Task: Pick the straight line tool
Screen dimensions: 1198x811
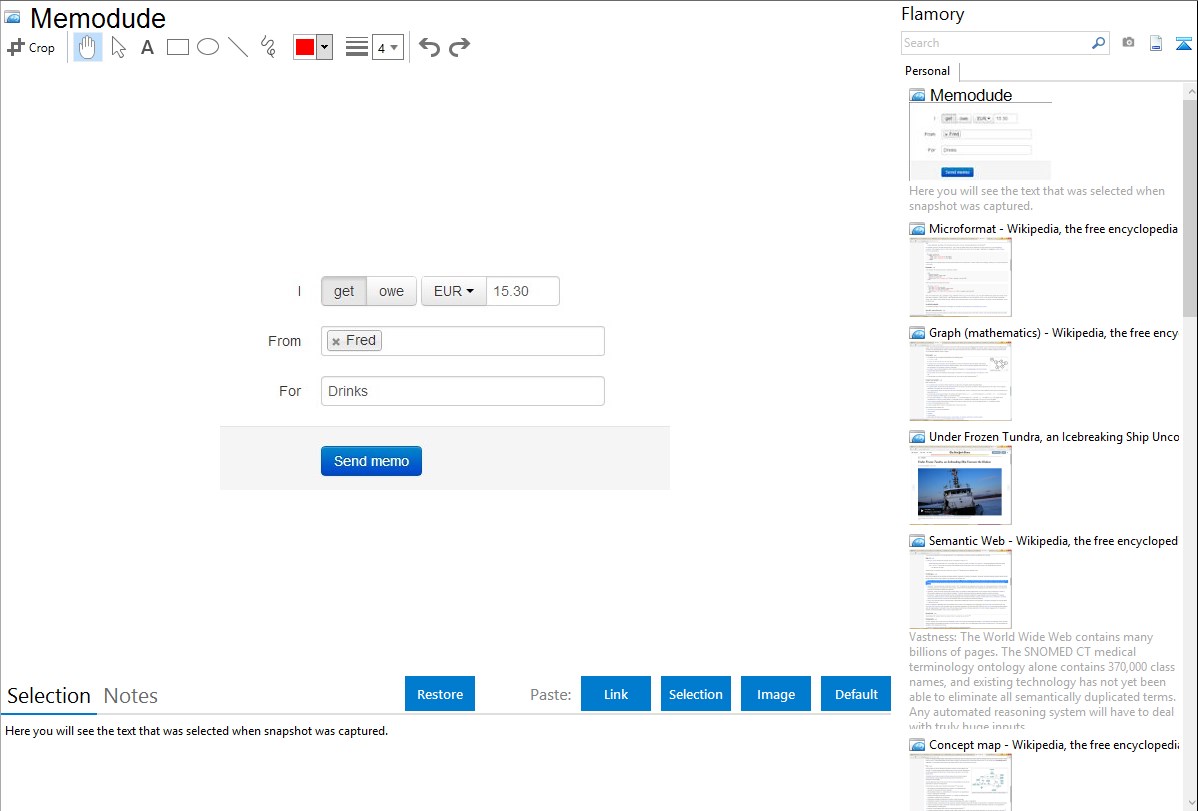Action: (238, 47)
